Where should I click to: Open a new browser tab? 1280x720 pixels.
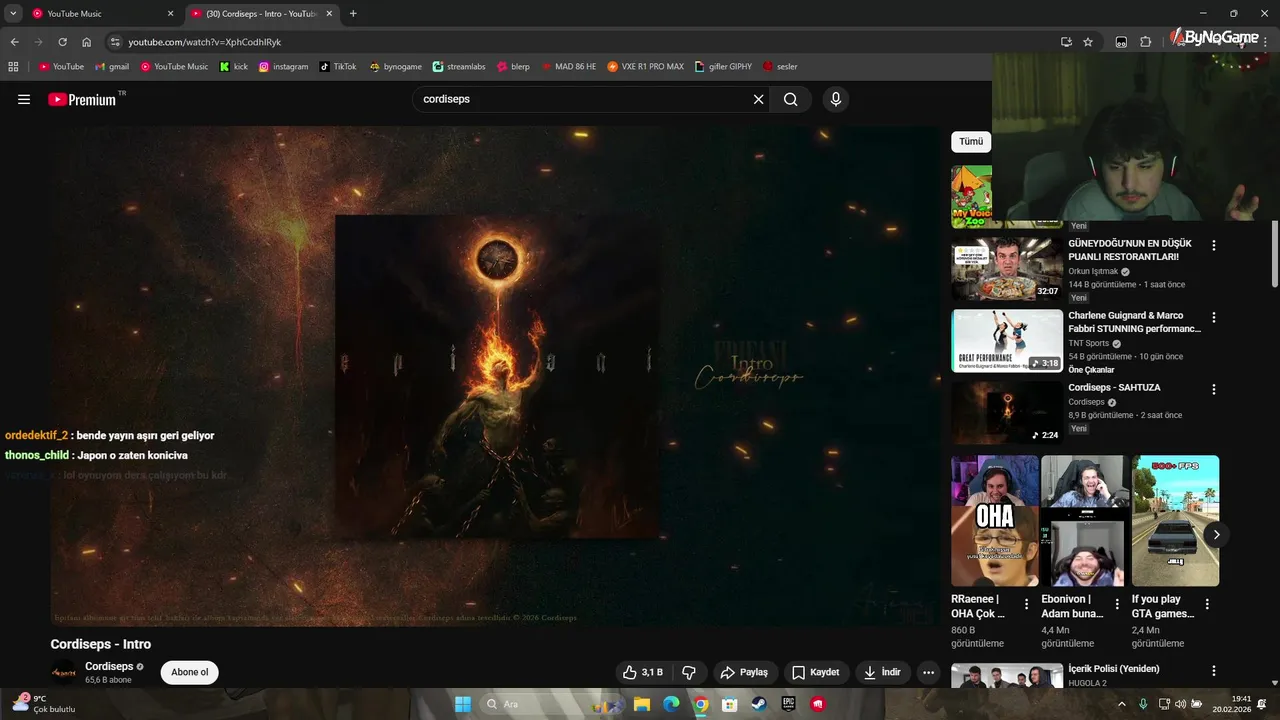coord(353,14)
